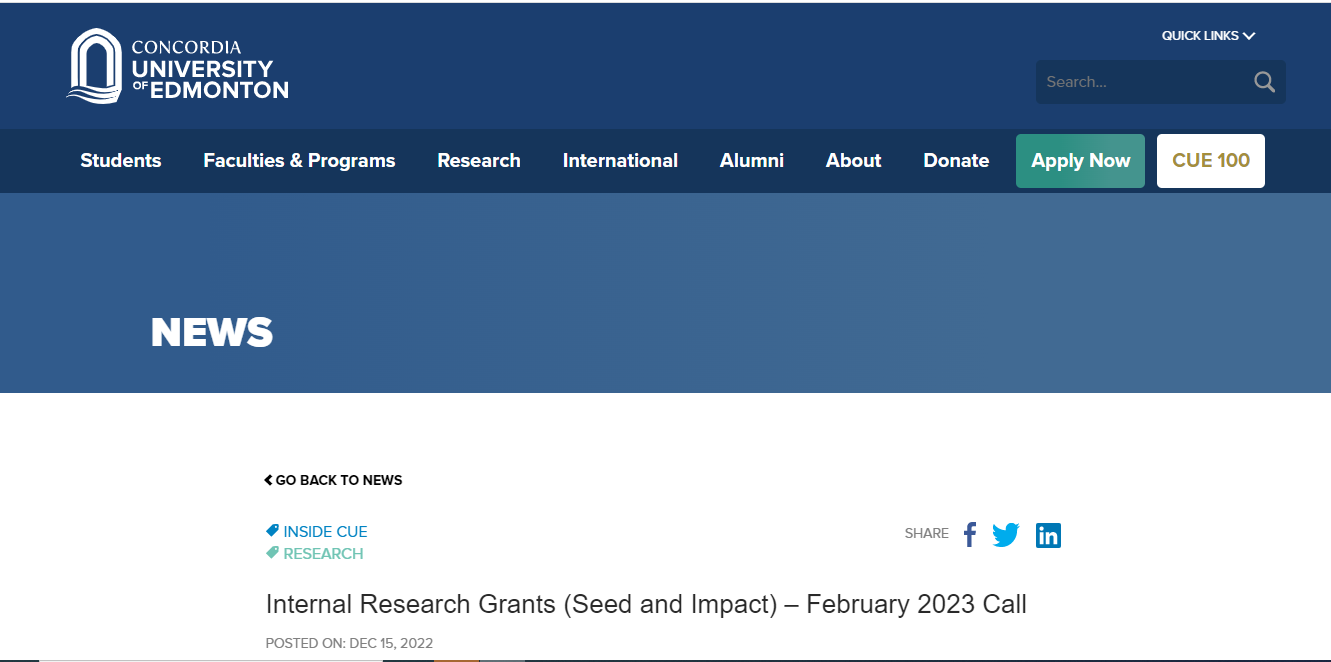1331x662 pixels.
Task: Click the search magnifier icon
Action: 1264,82
